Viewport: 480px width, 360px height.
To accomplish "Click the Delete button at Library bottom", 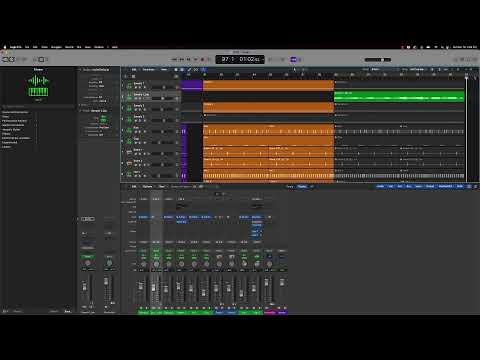I will tap(54, 311).
